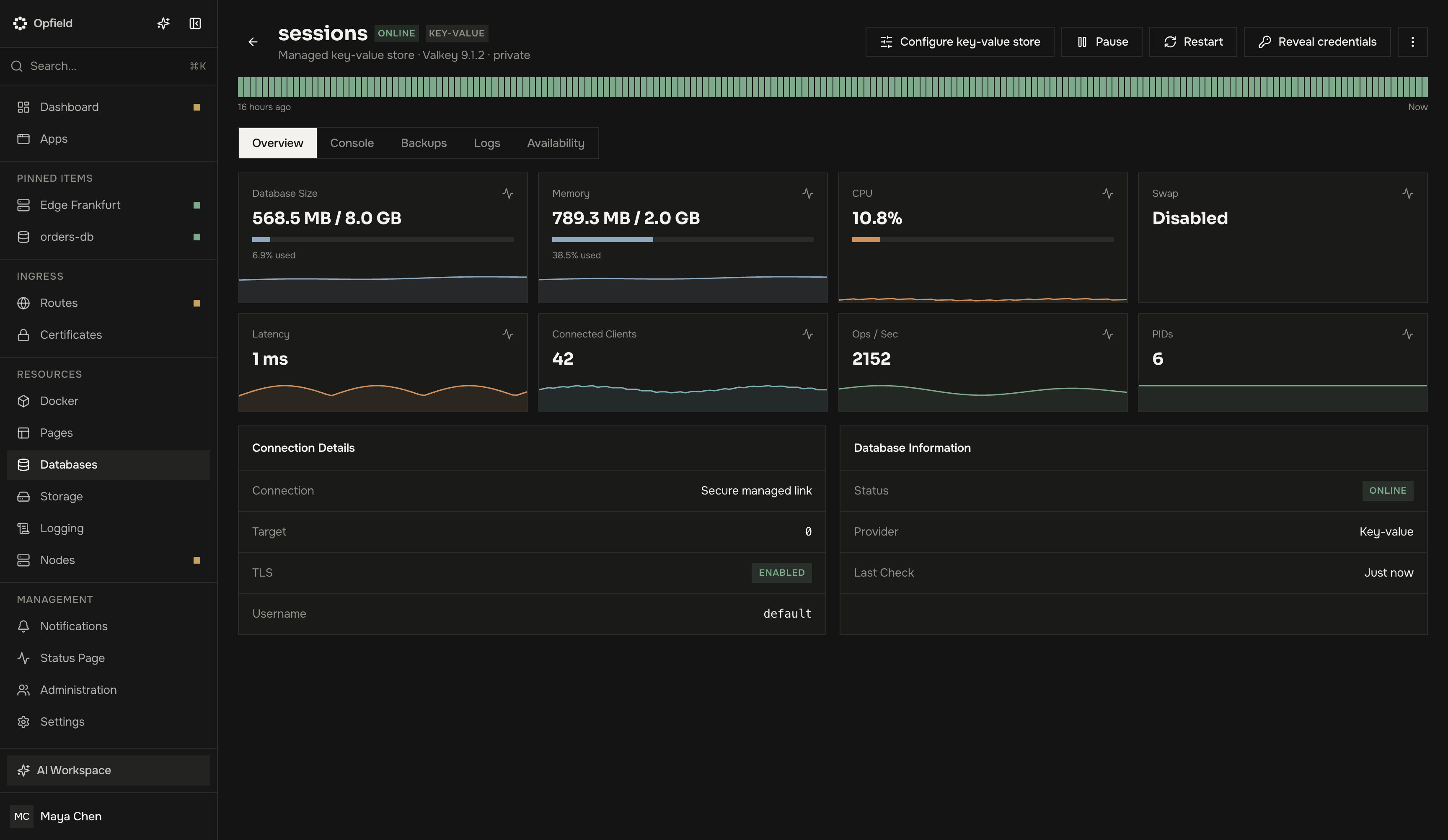Image resolution: width=1448 pixels, height=840 pixels.
Task: Open Docker in the sidebar
Action: [109, 401]
